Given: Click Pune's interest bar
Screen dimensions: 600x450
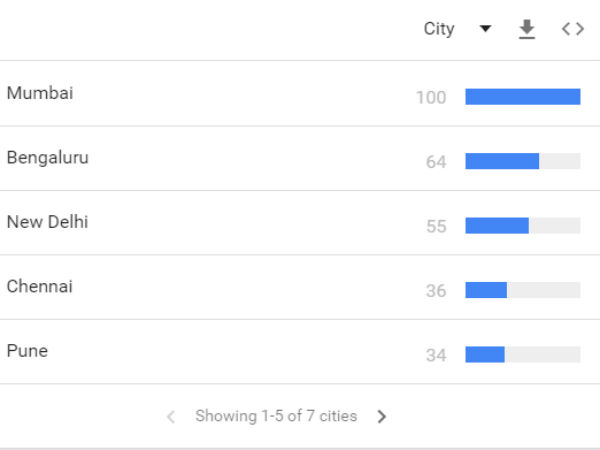Looking at the screenshot, I should point(485,355).
